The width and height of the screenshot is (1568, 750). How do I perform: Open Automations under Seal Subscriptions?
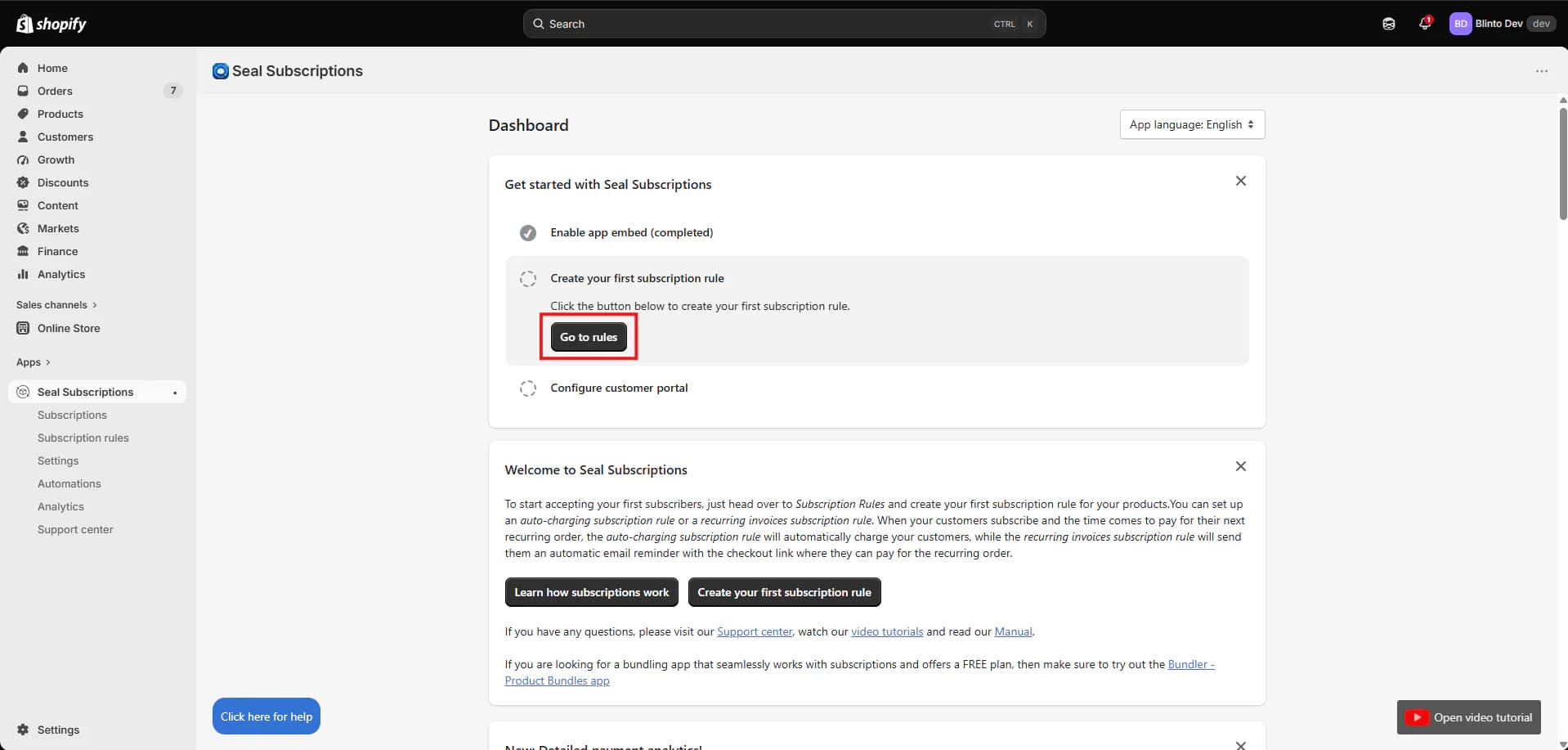(69, 483)
